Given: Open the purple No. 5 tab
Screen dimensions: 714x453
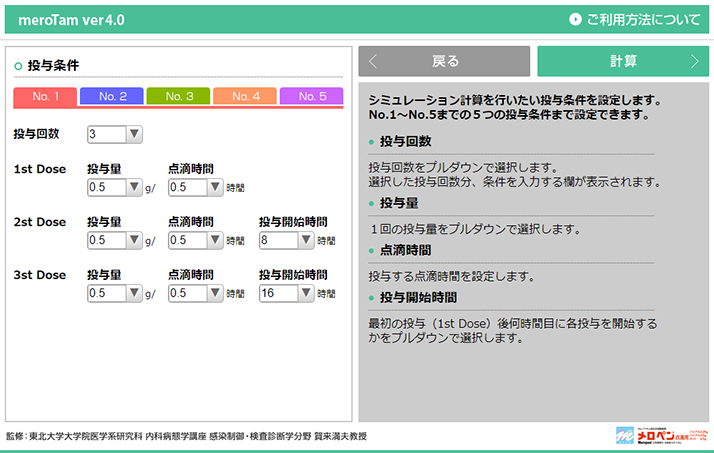Looking at the screenshot, I should [x=312, y=97].
